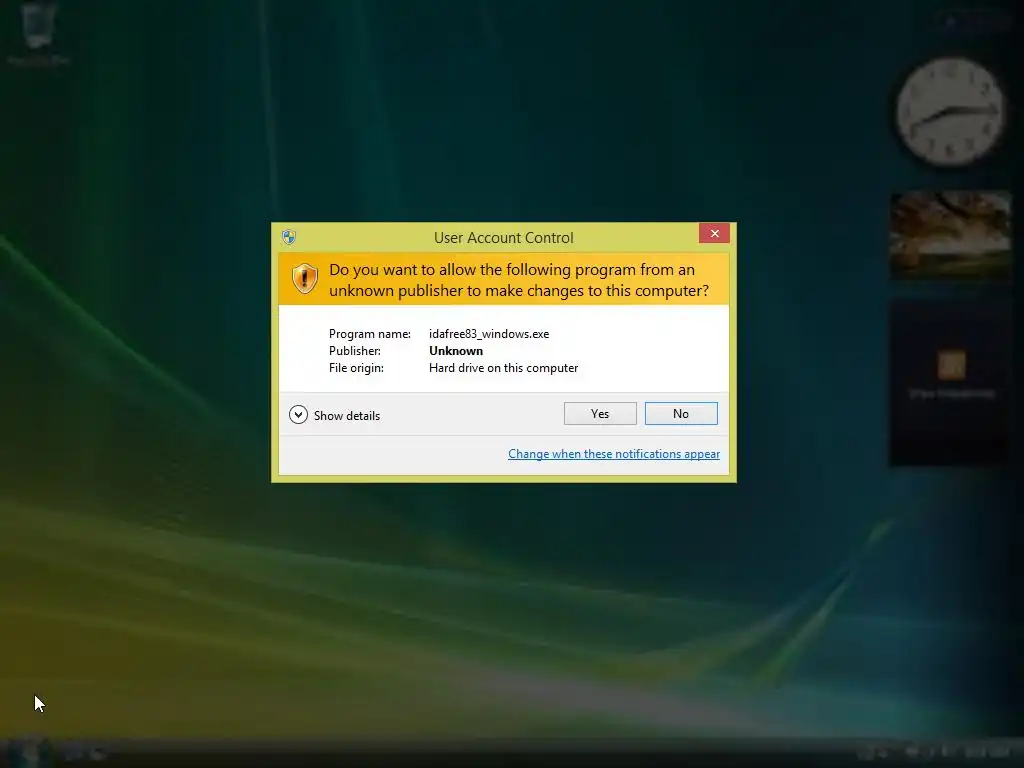The height and width of the screenshot is (768, 1024).
Task: Click the dimmed Recycle Bin desktop icon
Action: 38,33
